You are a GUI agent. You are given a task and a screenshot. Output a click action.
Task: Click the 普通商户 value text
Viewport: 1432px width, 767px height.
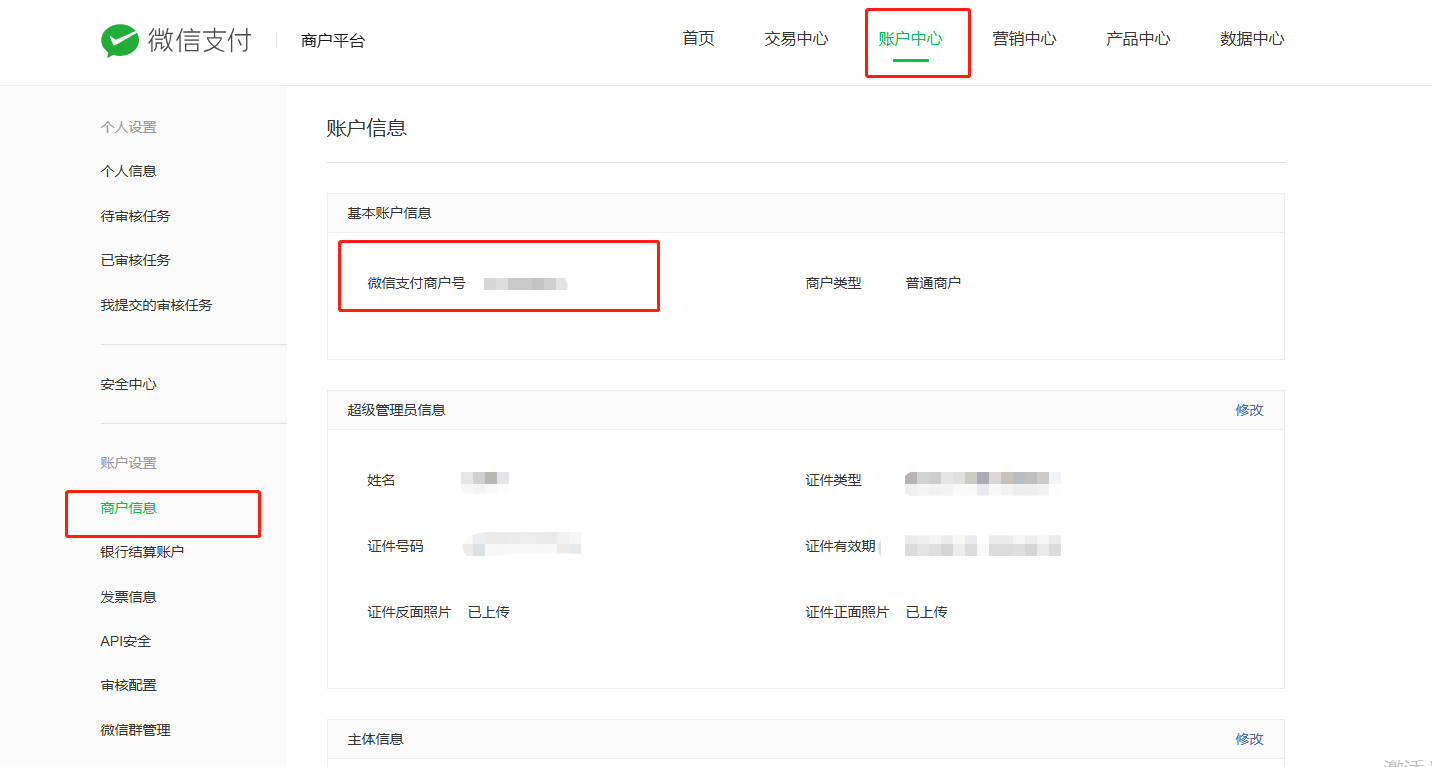(x=933, y=283)
